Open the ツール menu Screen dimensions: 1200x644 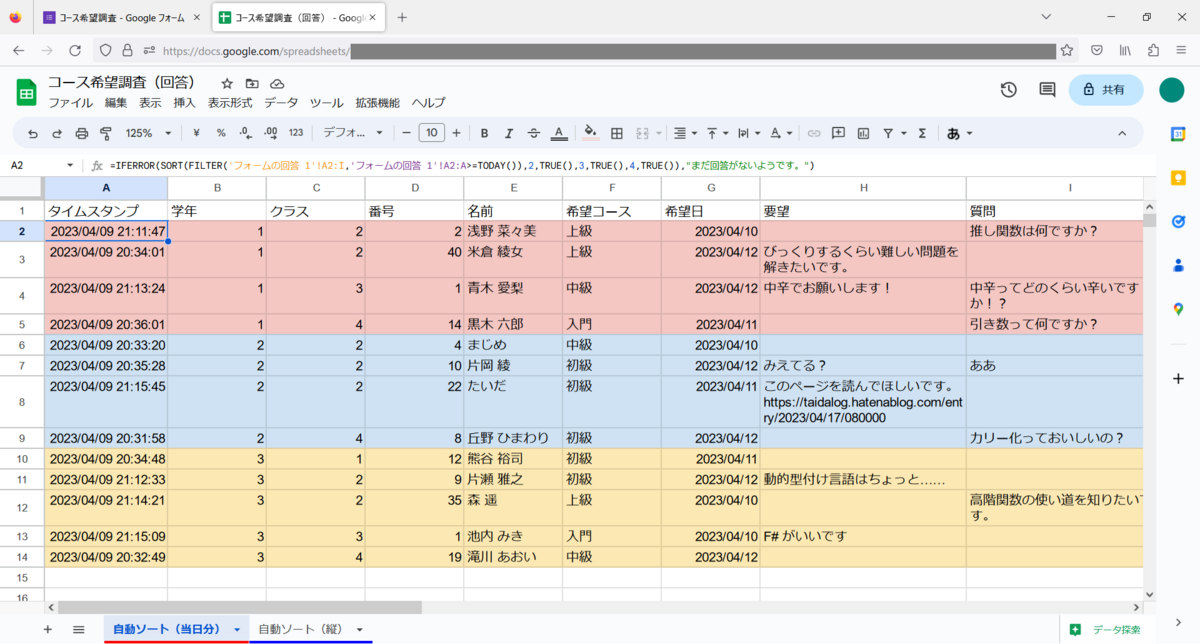point(327,103)
